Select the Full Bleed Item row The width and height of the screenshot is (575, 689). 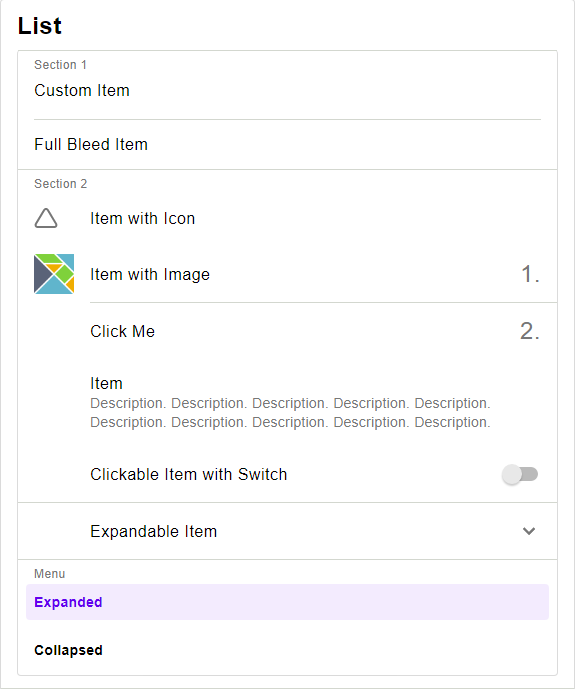287,144
